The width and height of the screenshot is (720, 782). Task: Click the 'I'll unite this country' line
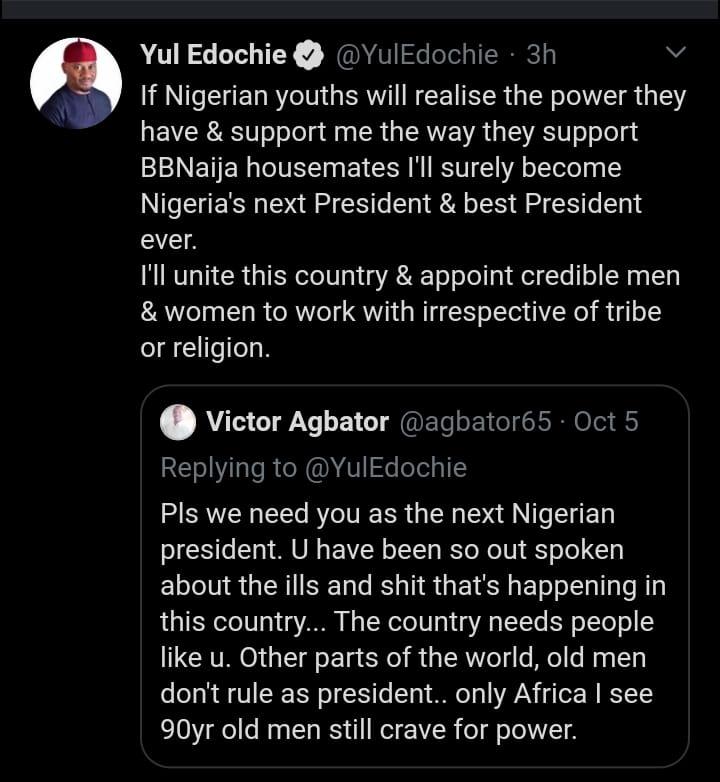pos(410,275)
